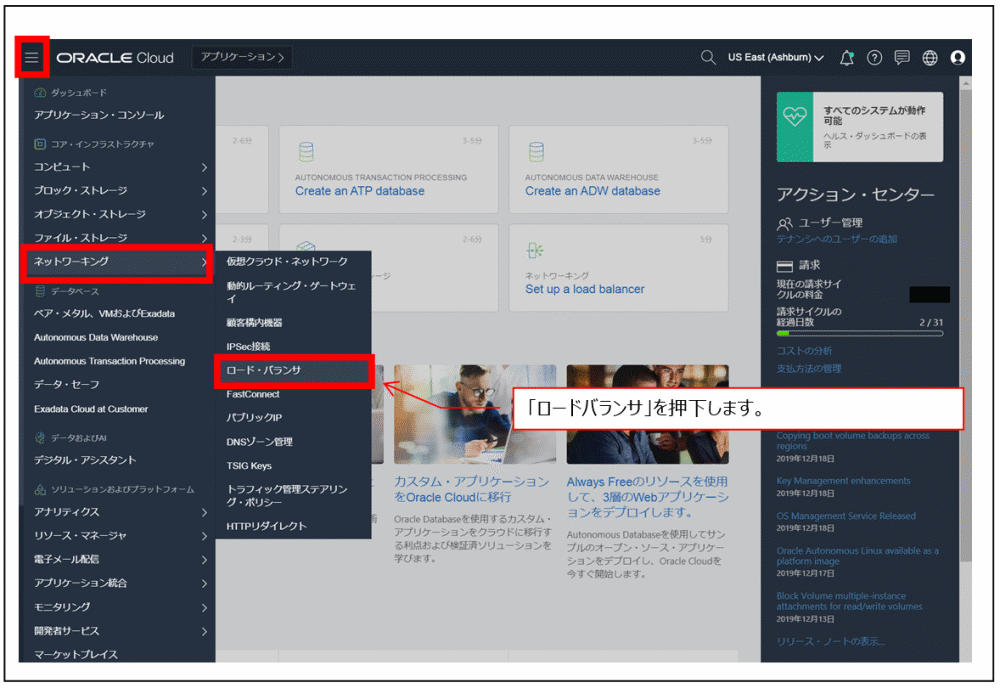Open the help question mark icon
This screenshot has height=688, width=1000.
(x=874, y=57)
